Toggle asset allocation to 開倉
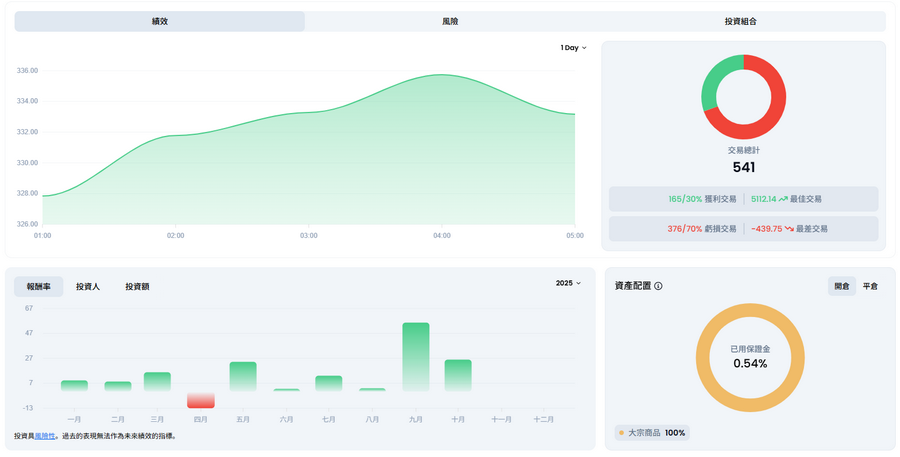 point(841,286)
